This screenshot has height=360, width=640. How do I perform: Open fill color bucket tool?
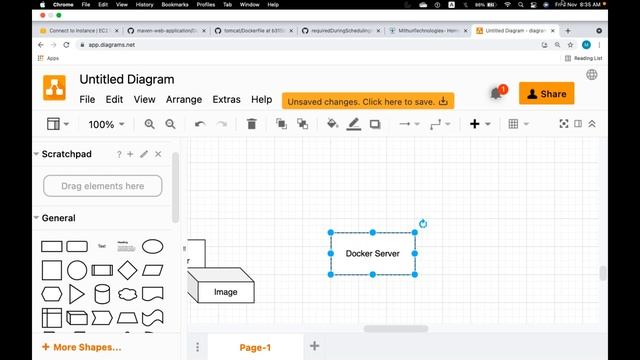coord(333,123)
